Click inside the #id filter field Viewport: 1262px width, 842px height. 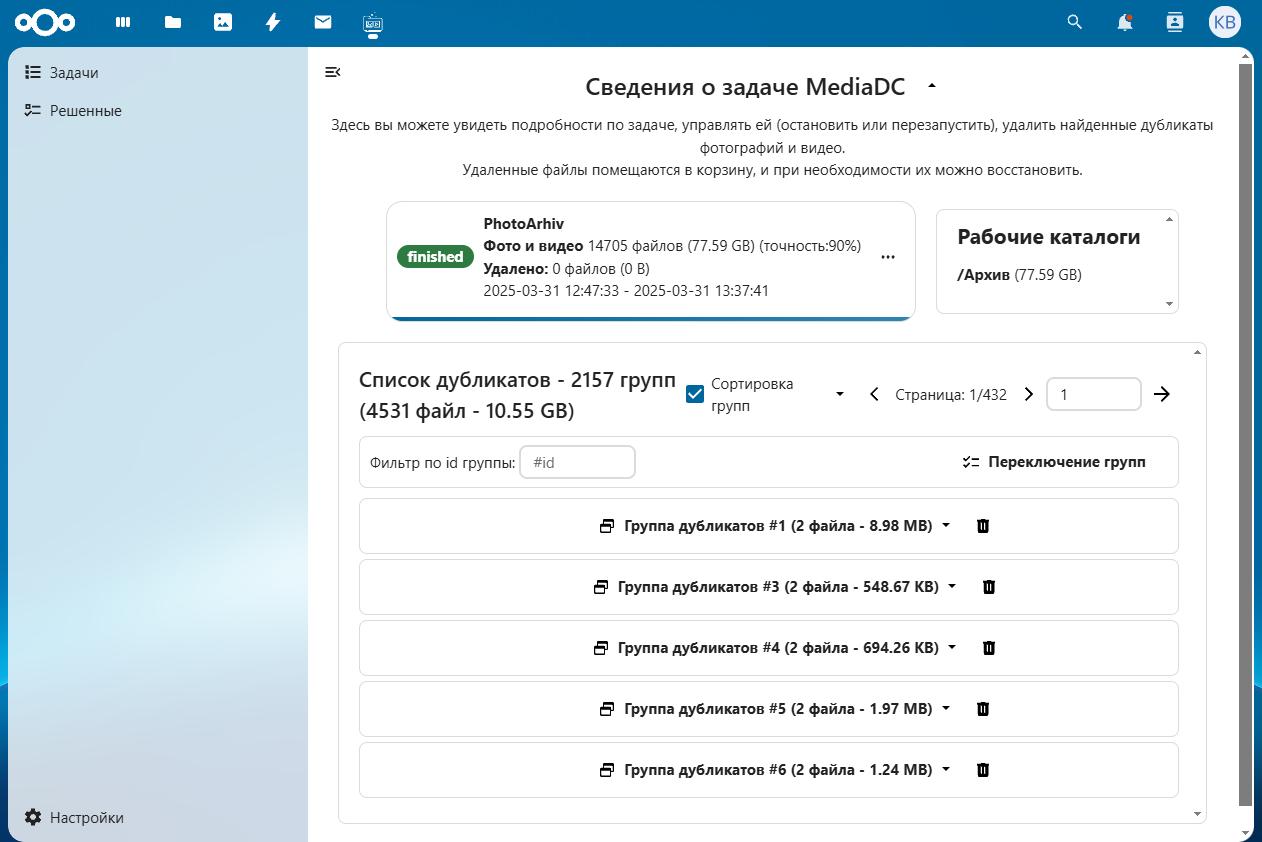577,462
